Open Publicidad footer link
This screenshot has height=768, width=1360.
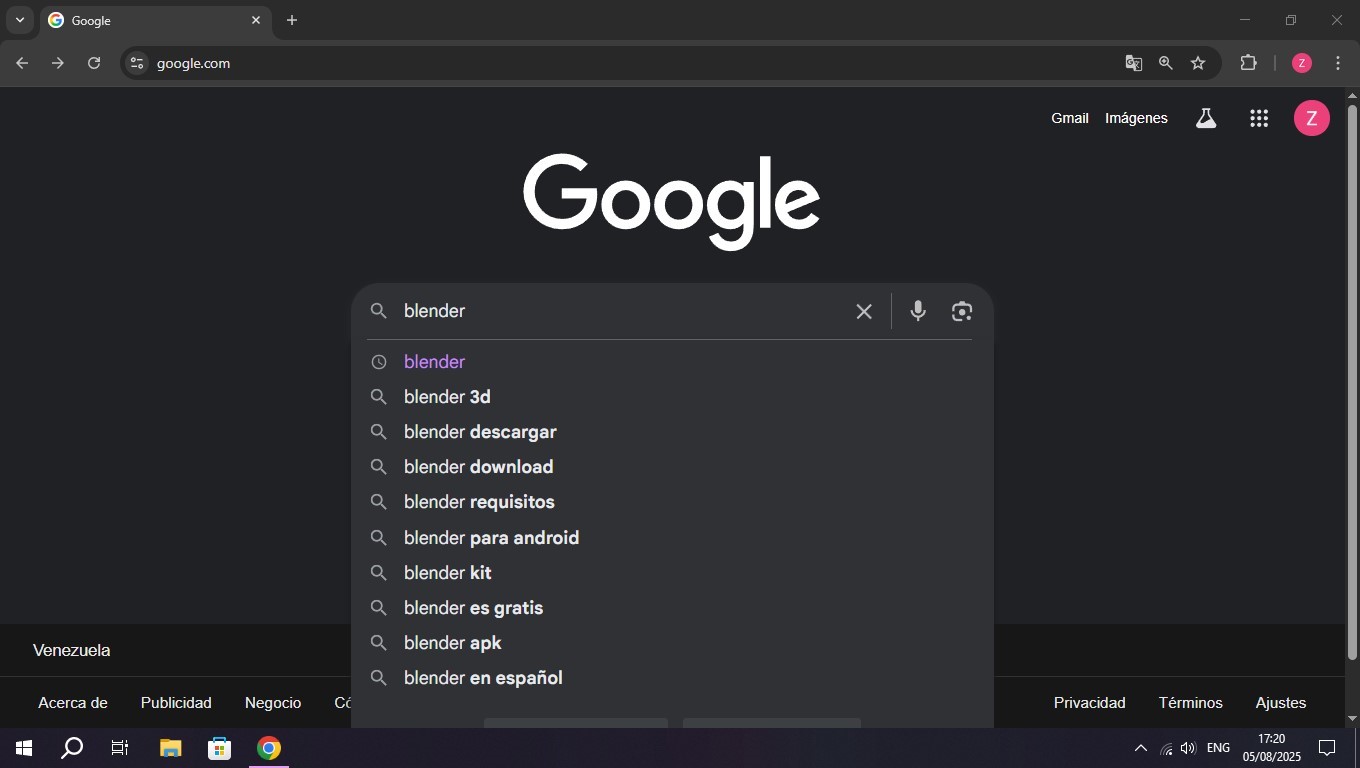point(176,703)
